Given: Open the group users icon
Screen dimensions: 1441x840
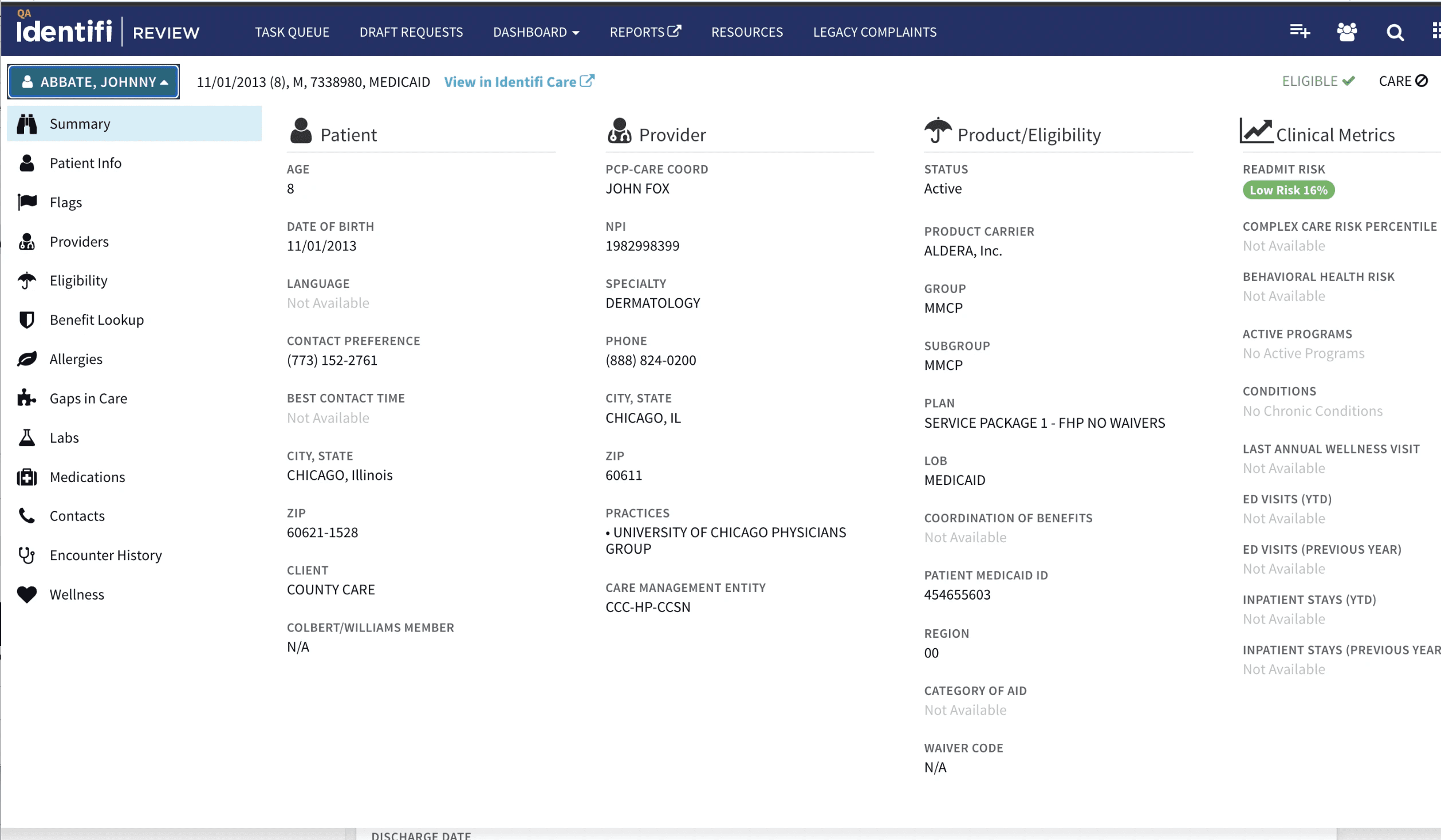Looking at the screenshot, I should pos(1346,31).
